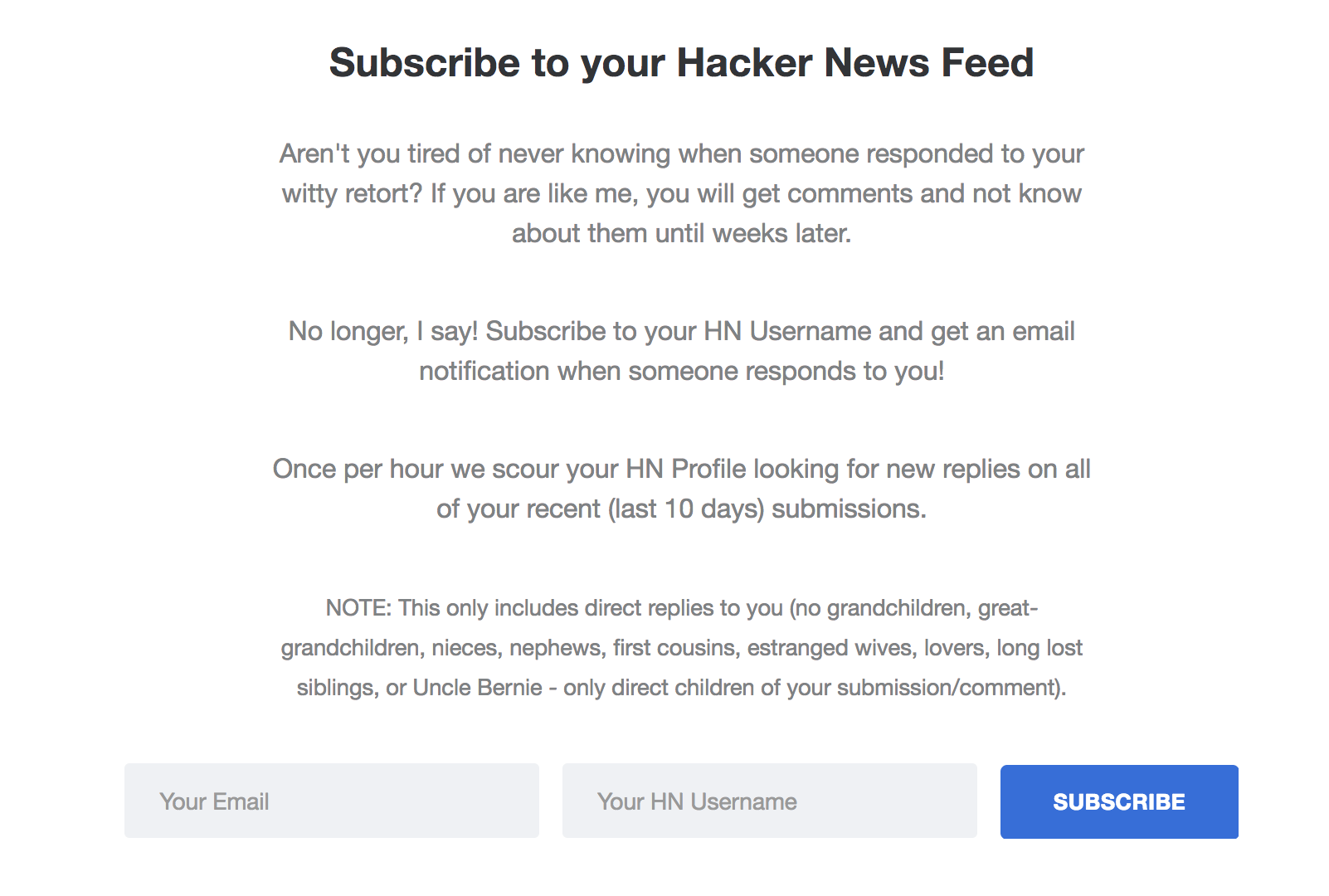This screenshot has width=1329, height=896.
Task: Click the blue SUBSCRIBE button
Action: [1118, 801]
